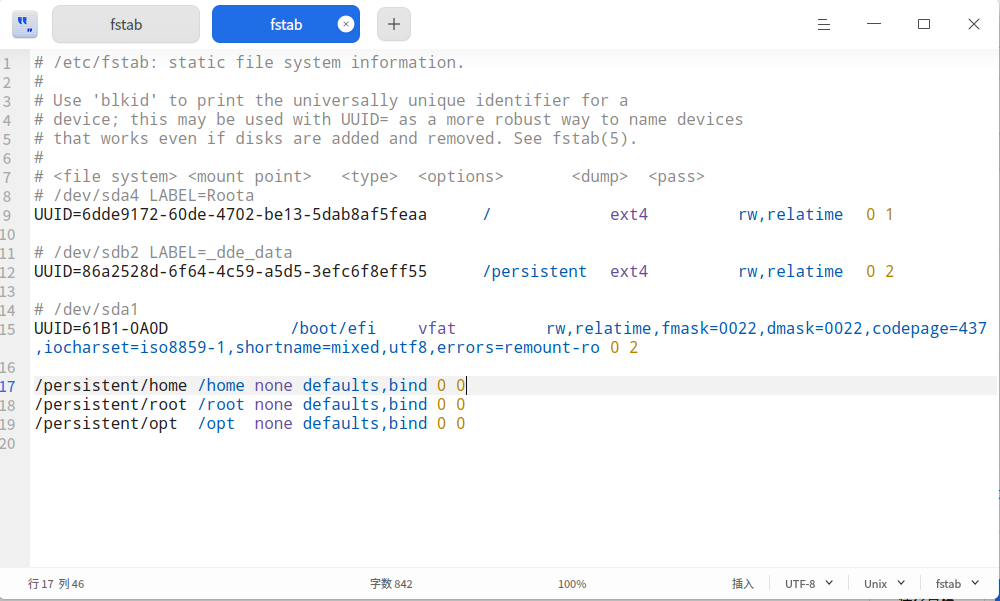
Task: Click the text editor app logo icon
Action: click(x=25, y=24)
